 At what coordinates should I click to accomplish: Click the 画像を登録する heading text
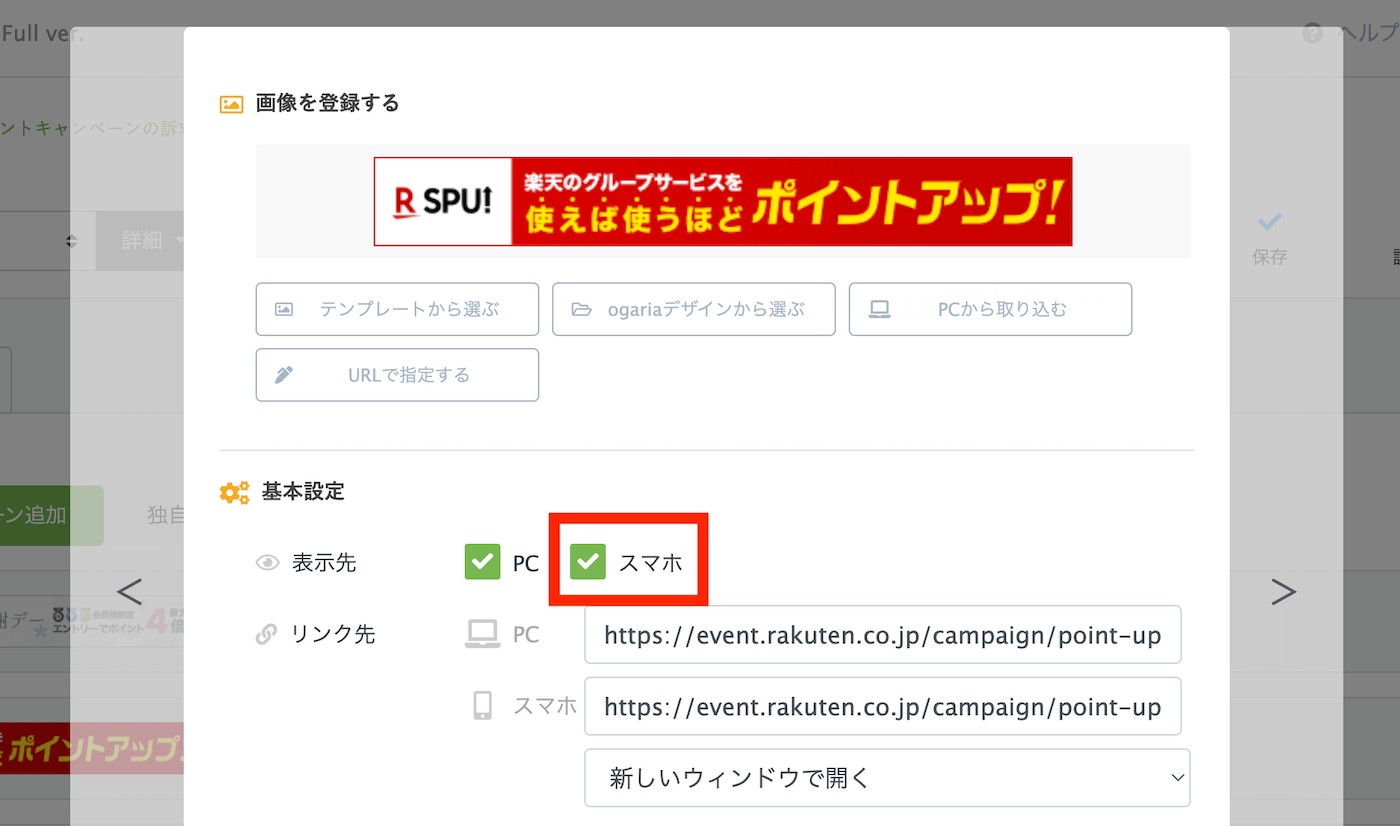328,103
